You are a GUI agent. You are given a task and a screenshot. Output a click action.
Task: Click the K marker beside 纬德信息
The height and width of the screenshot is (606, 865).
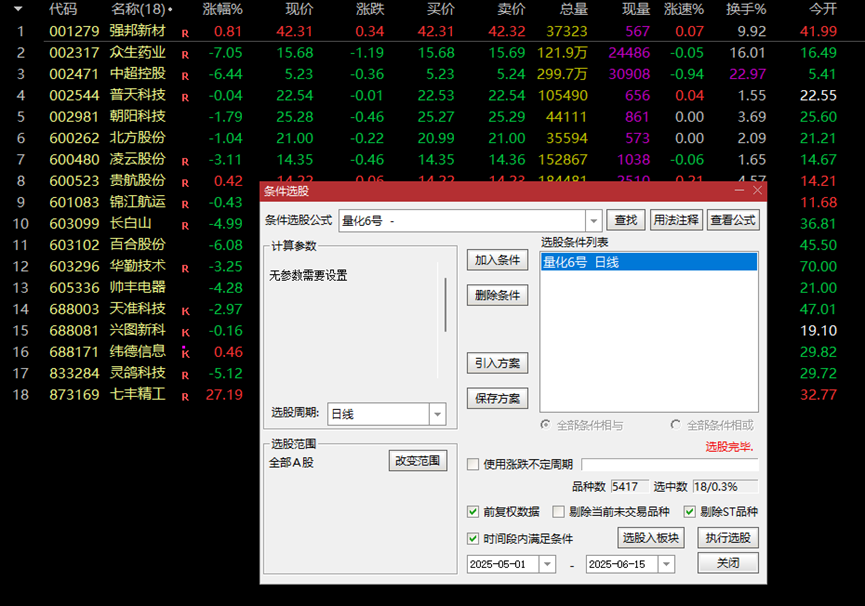[x=184, y=353]
